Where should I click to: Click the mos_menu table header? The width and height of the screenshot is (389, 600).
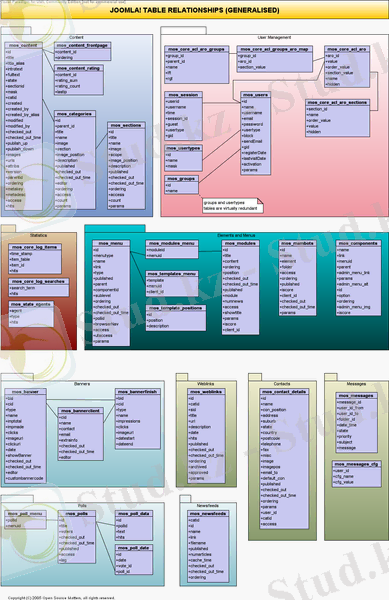tap(111, 243)
